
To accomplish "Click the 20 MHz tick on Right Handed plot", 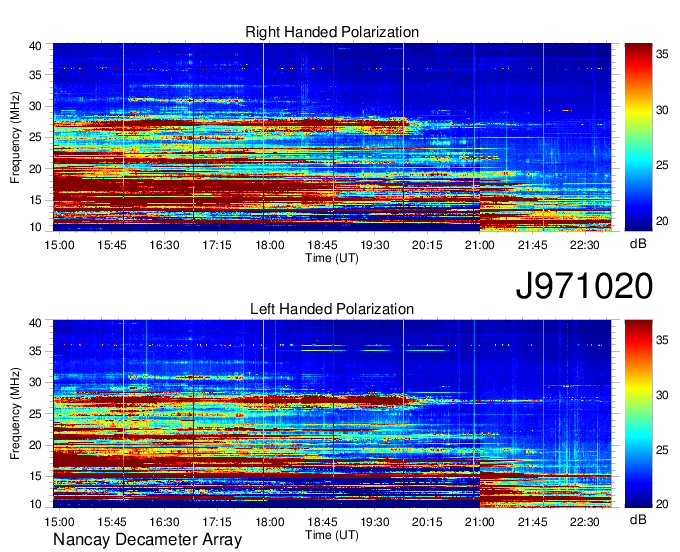I will pos(35,169).
